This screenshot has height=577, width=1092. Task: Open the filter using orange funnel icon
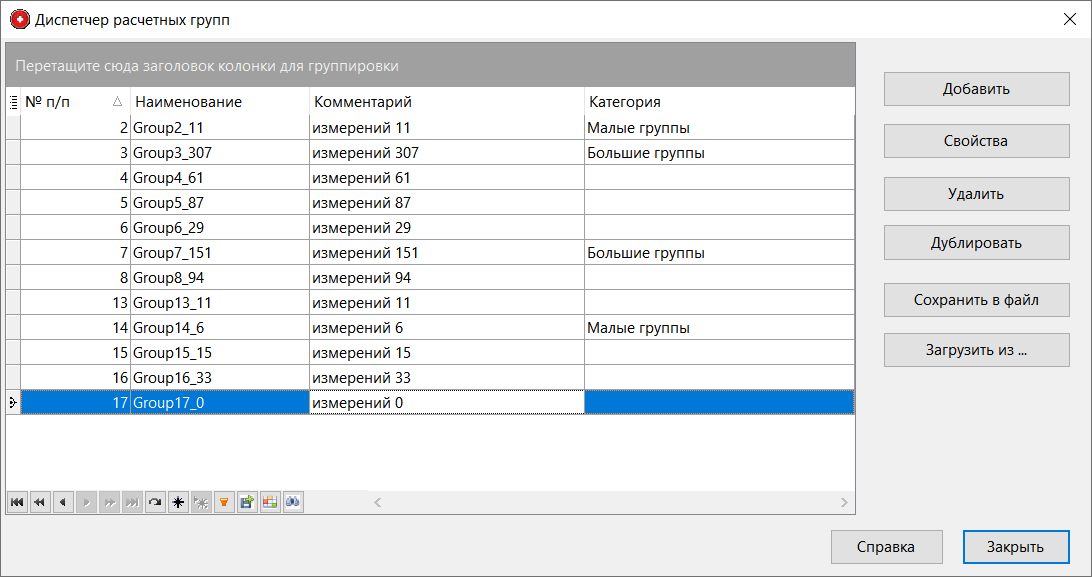click(223, 502)
